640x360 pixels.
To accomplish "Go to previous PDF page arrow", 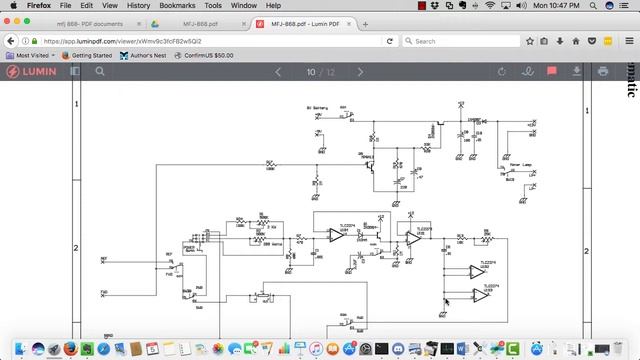I will 278,72.
